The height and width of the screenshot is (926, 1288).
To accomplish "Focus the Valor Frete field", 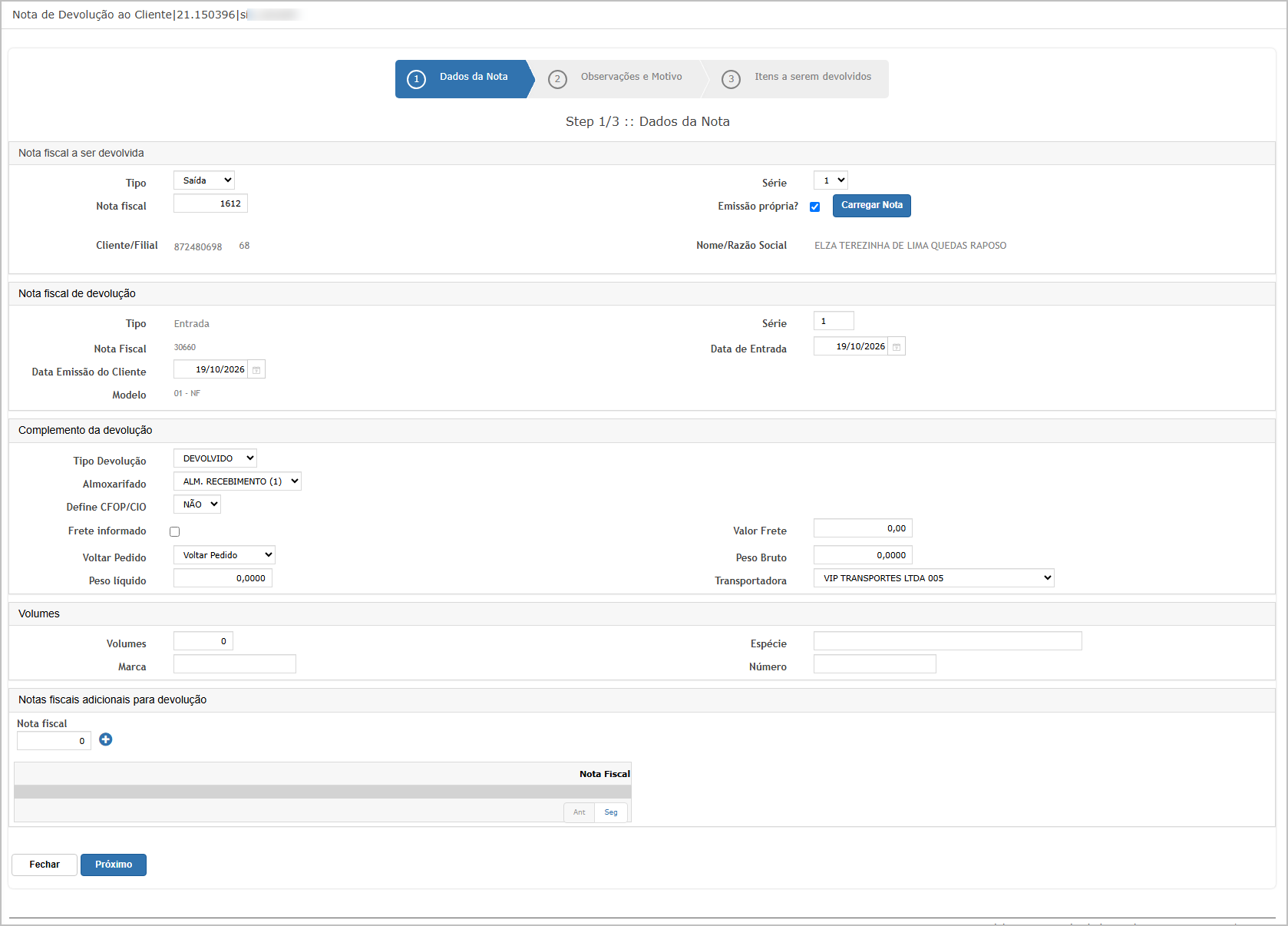I will tap(863, 528).
